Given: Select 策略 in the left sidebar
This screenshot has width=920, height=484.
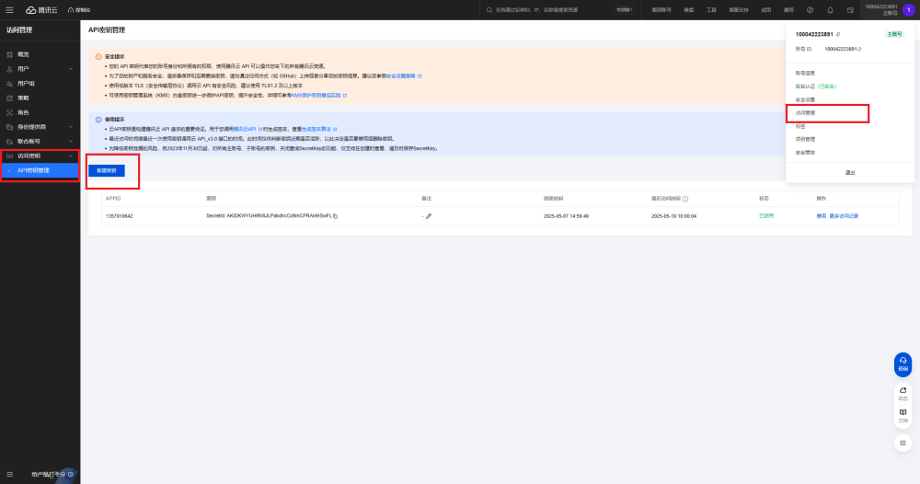Looking at the screenshot, I should (23, 98).
